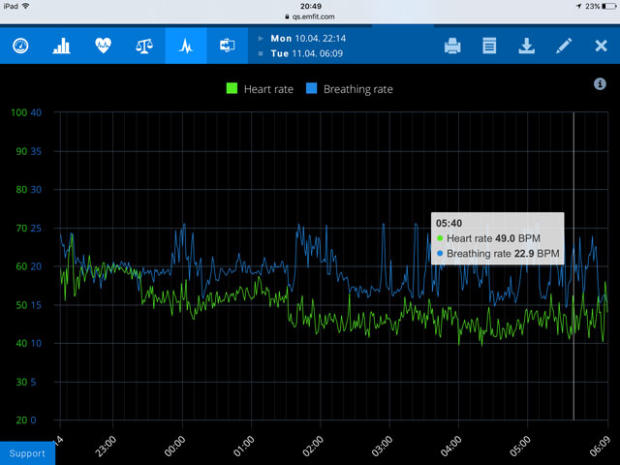Select the pulse waveform graph tab
The width and height of the screenshot is (620, 465).
click(186, 46)
